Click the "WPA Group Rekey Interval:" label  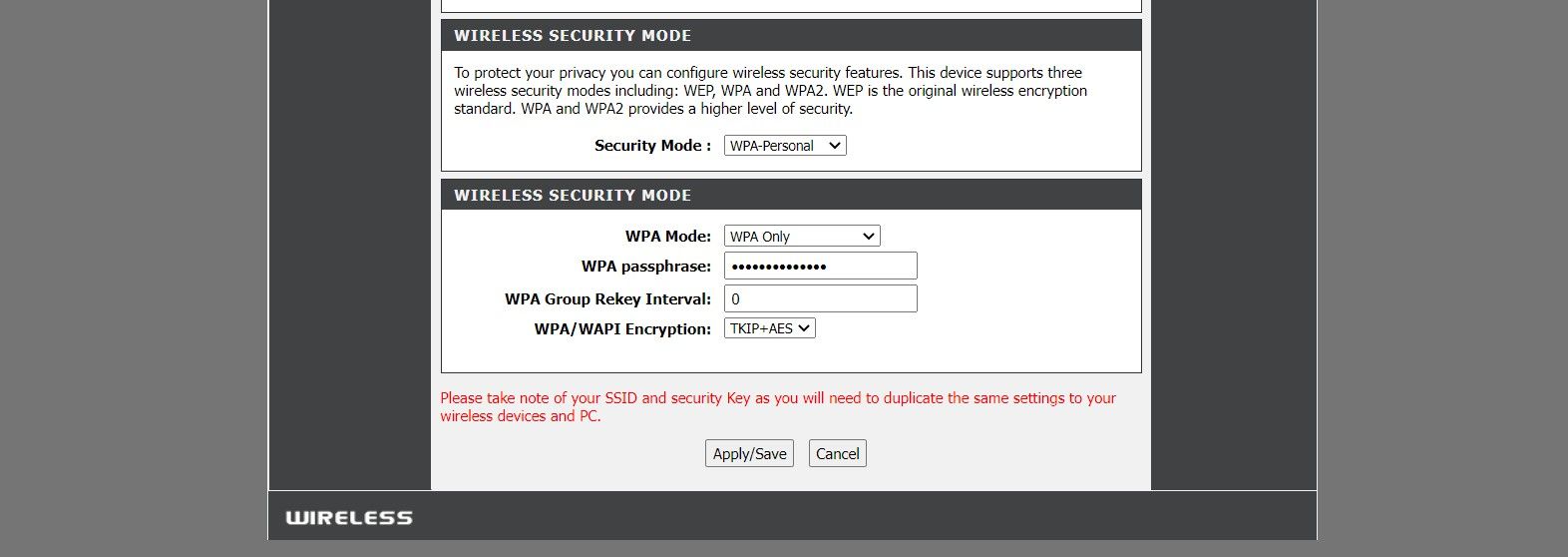click(607, 298)
